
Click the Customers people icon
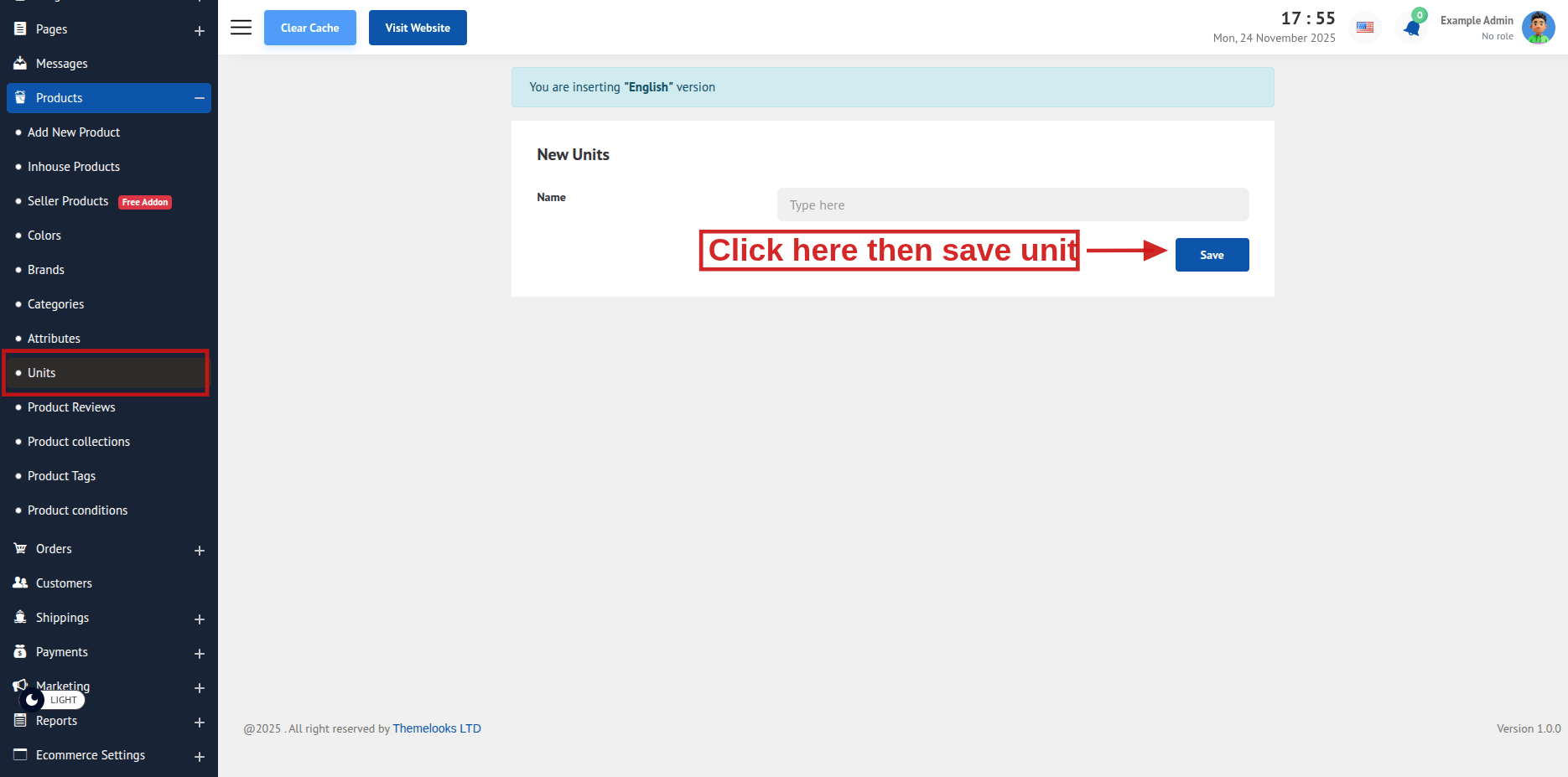pyautogui.click(x=20, y=583)
